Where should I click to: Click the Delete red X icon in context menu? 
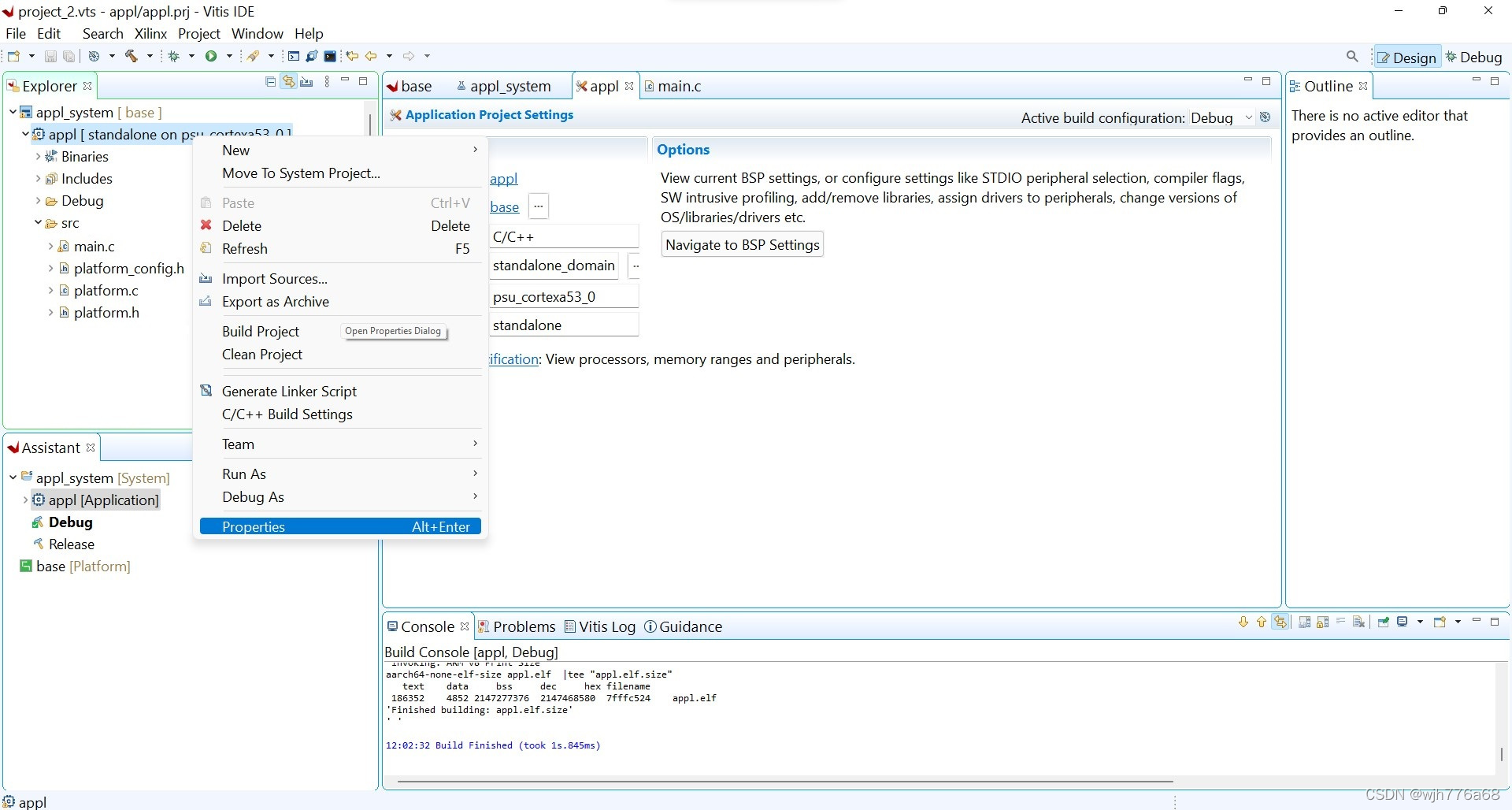coord(206,225)
